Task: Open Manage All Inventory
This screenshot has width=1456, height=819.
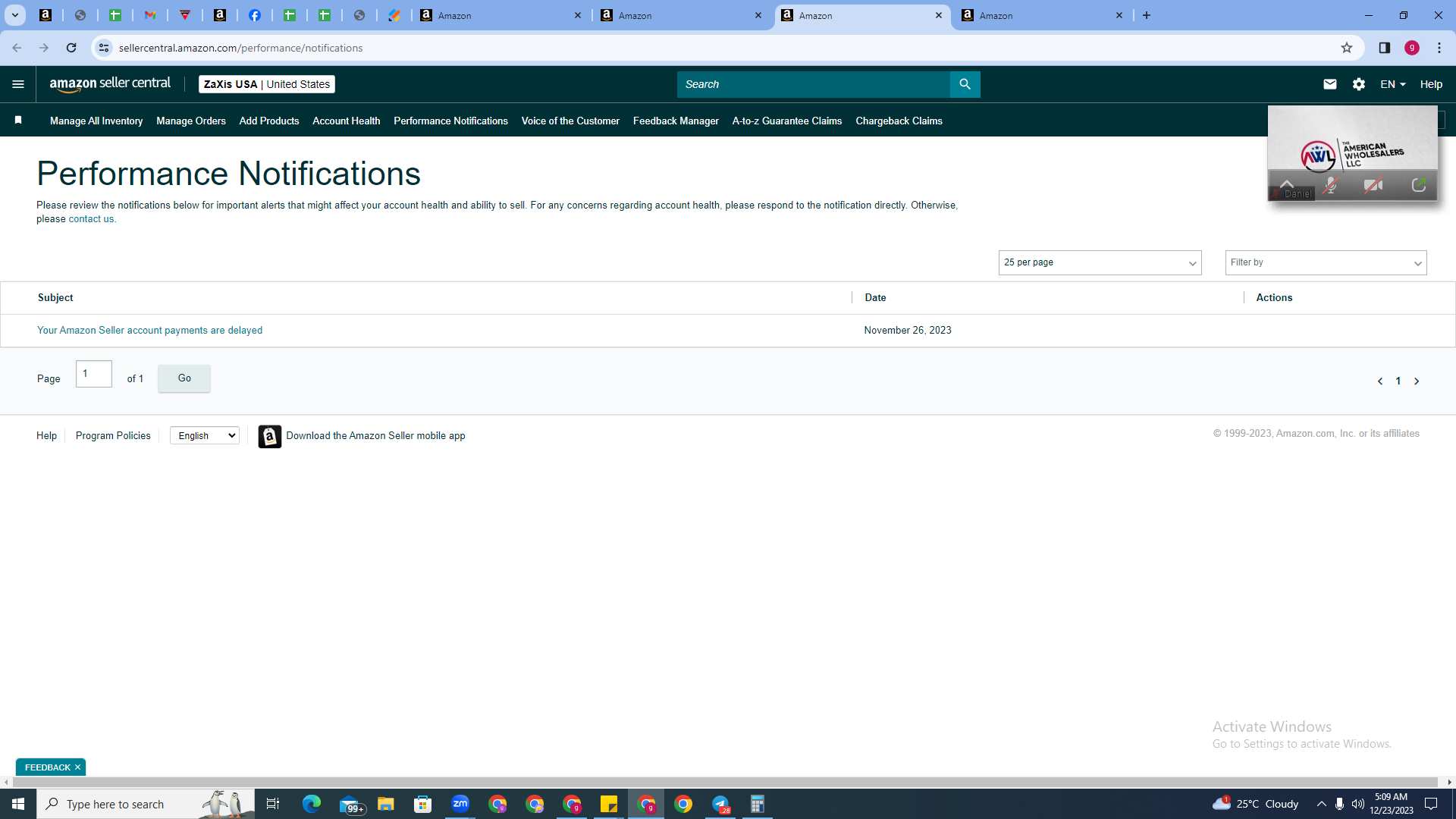Action: 96,121
